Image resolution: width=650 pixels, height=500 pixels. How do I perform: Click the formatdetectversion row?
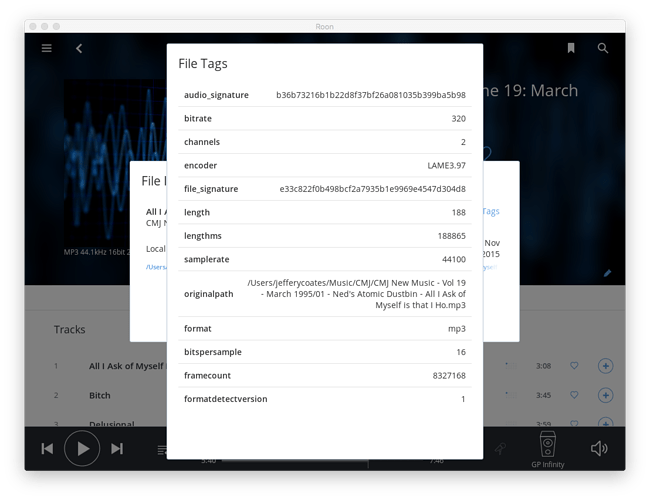point(325,399)
